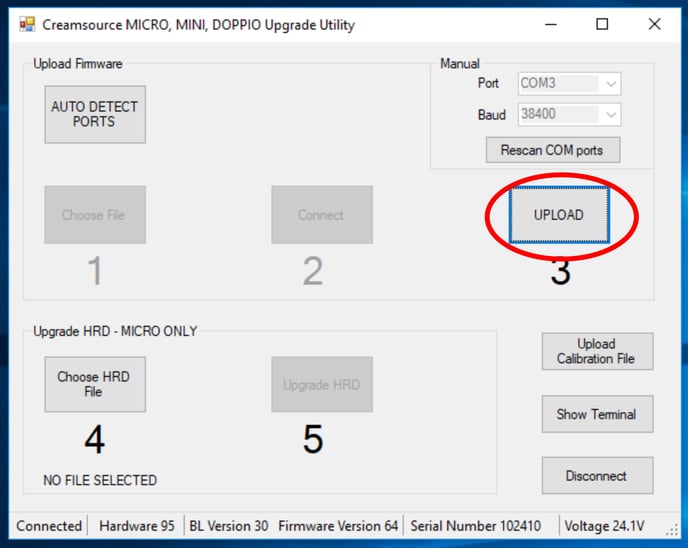Click Hardware 95 in status bar
This screenshot has width=688, height=548.
click(x=137, y=526)
